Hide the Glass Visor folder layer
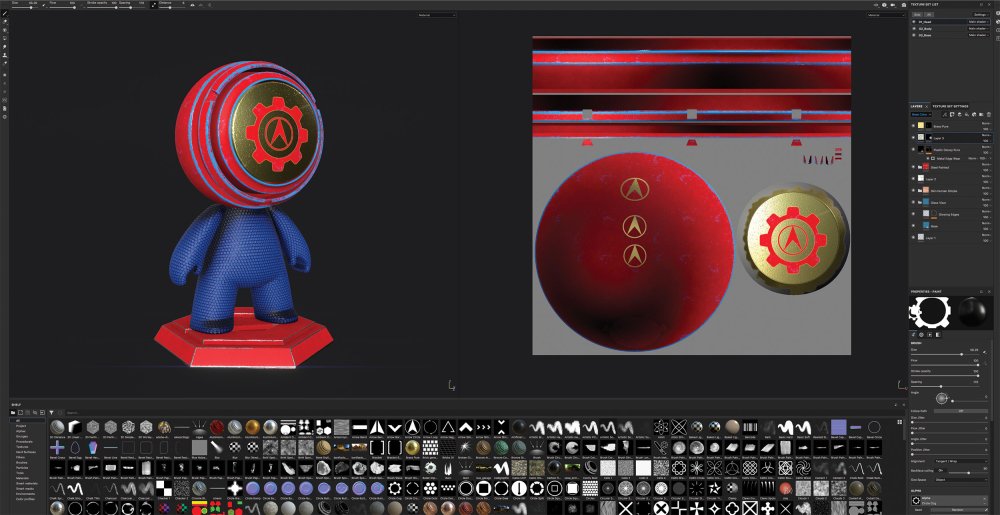Screen dimensions: 1000x515 pyautogui.click(x=913, y=203)
